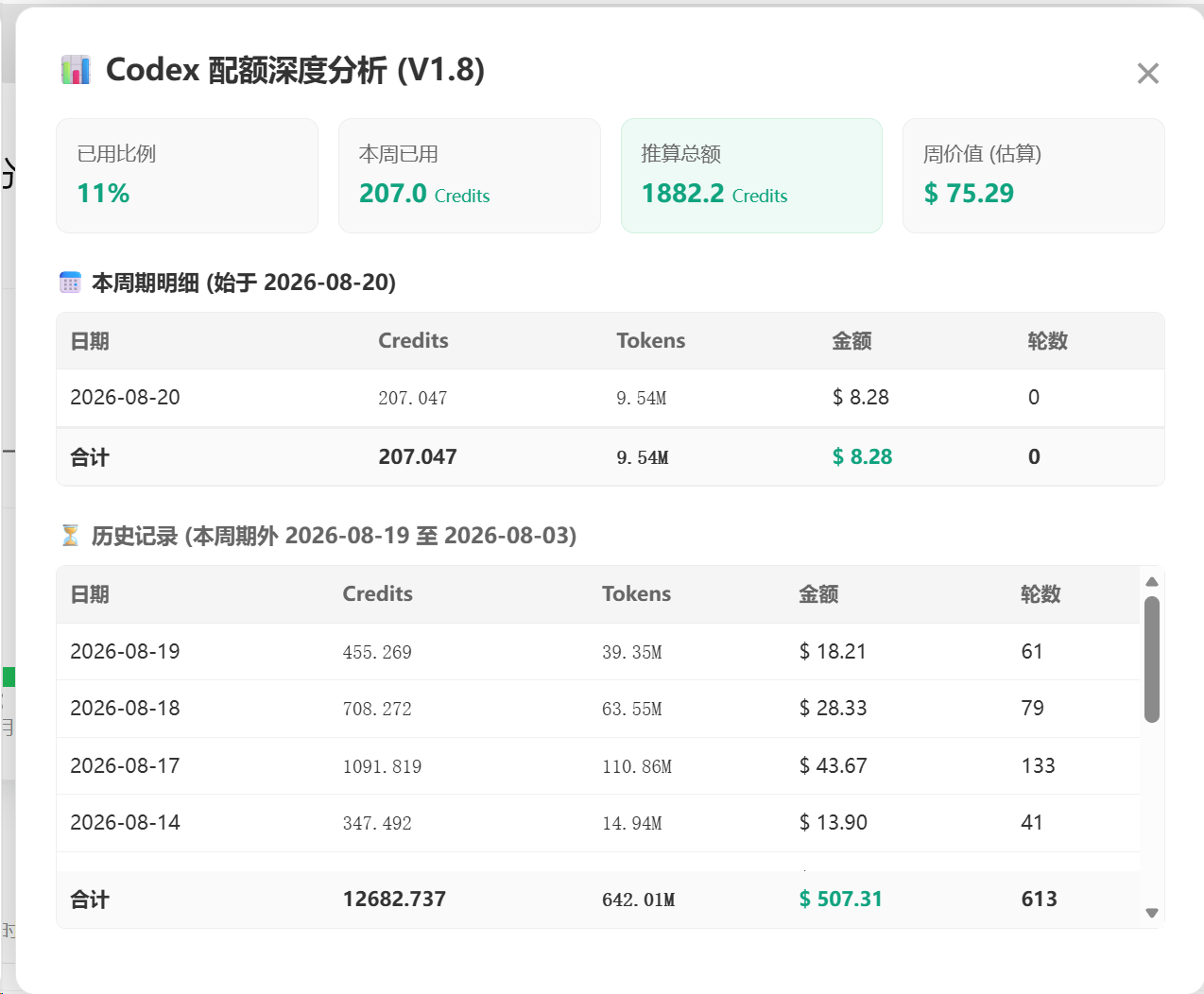This screenshot has height=994, width=1204.
Task: Click the Tokens header in current period table
Action: click(650, 341)
